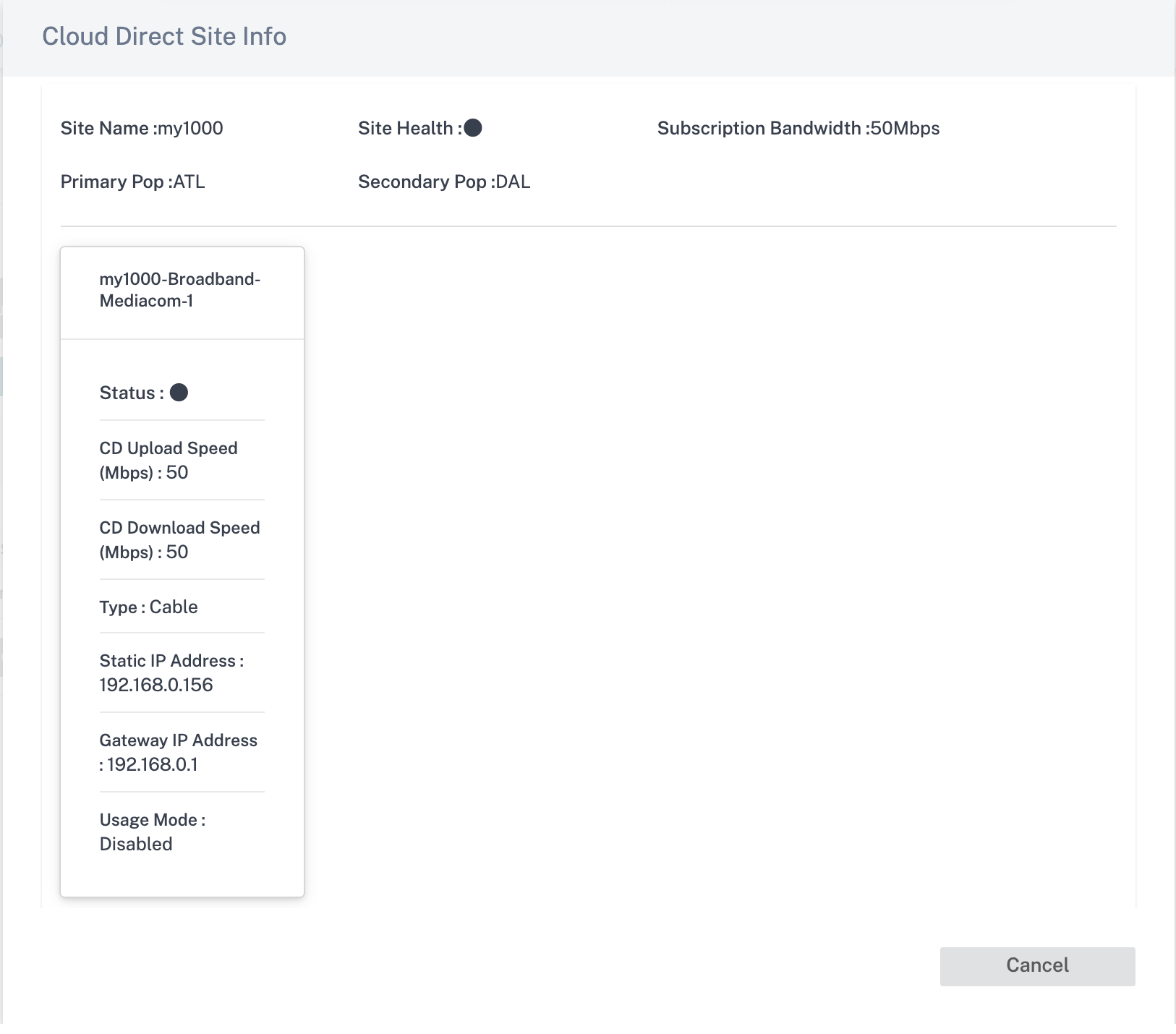Click the Site Health status dot
The image size is (1176, 1034).
(x=473, y=128)
